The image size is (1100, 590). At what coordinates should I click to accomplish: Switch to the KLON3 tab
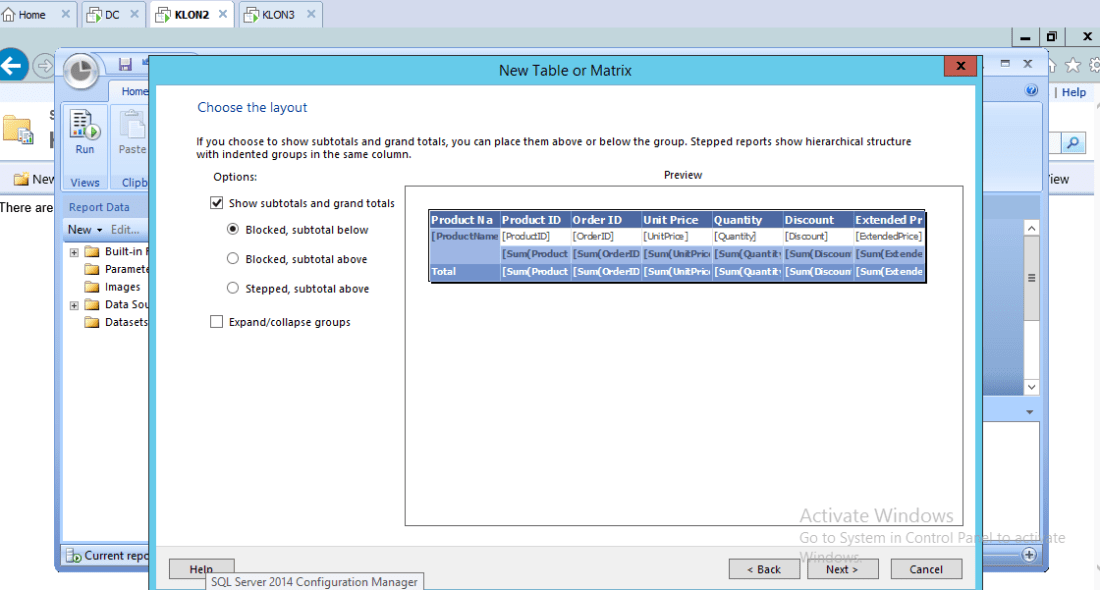278,15
